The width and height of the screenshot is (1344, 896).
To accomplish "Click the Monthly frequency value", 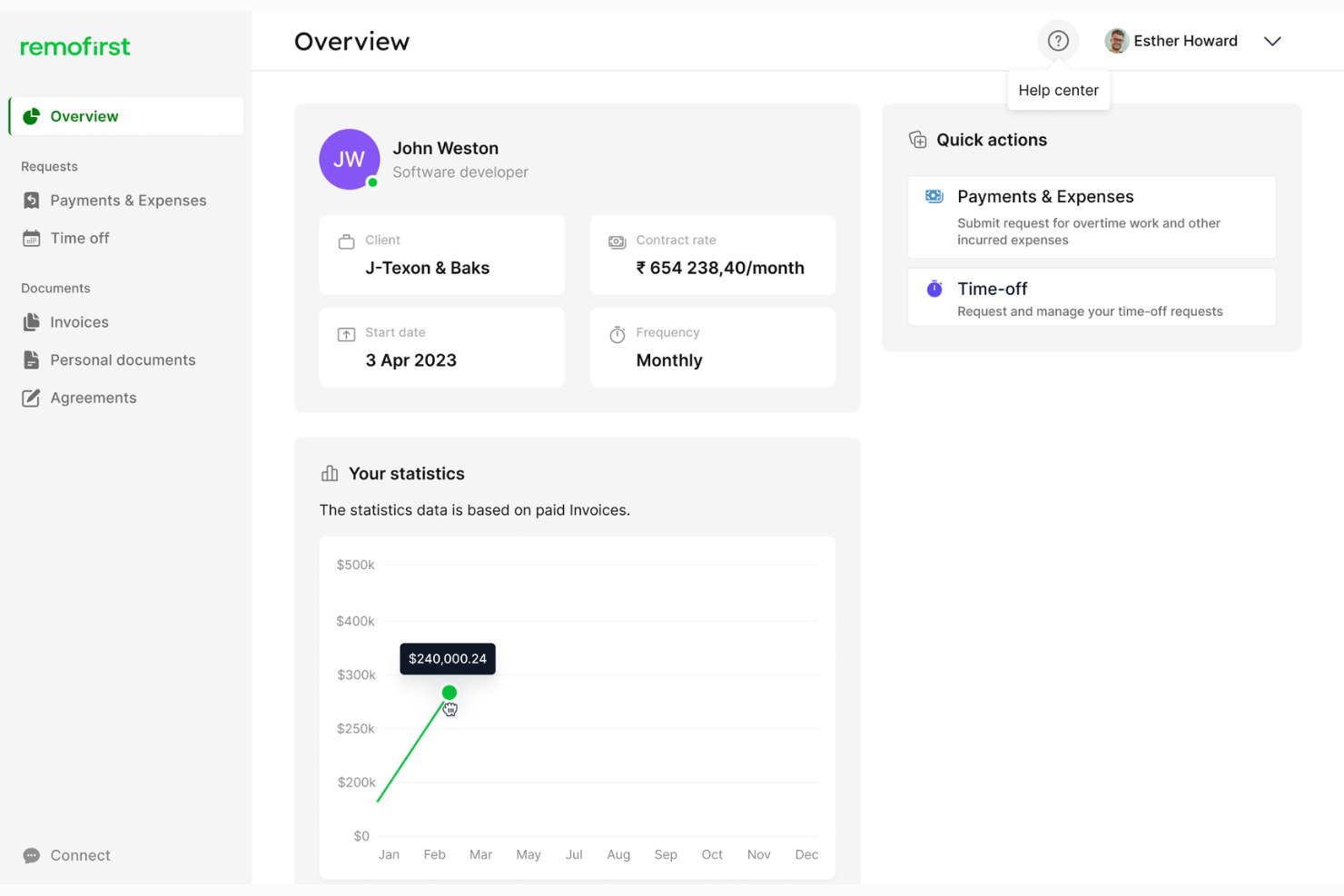I will pos(669,360).
